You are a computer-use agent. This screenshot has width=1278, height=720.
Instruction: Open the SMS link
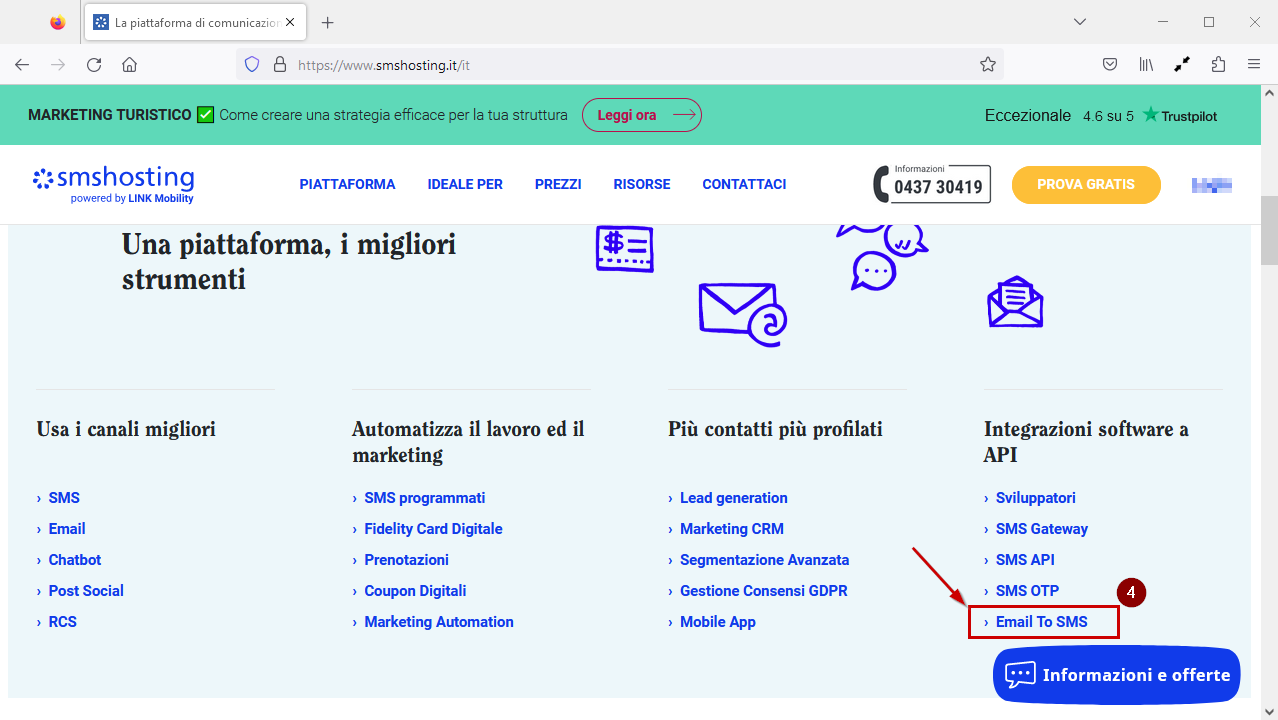(x=64, y=498)
